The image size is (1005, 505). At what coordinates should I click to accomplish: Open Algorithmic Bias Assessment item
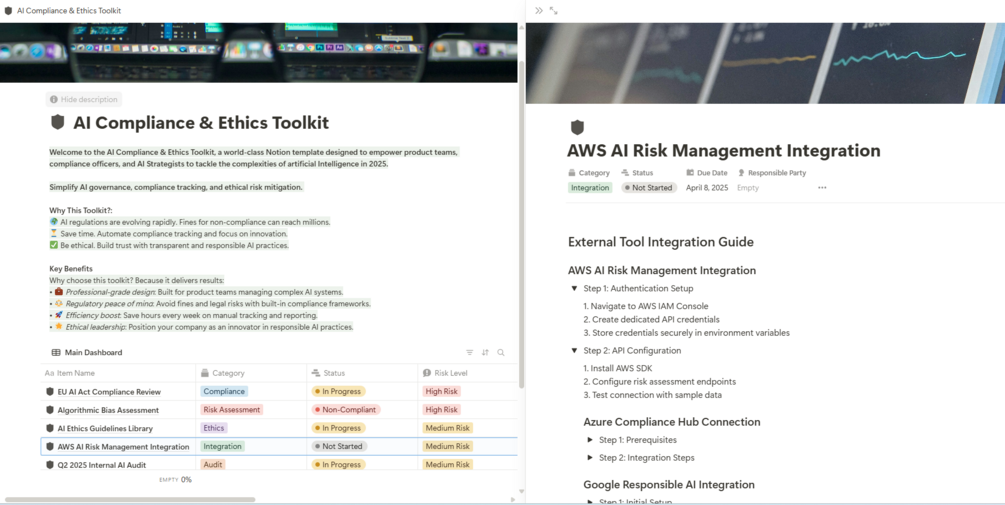click(x=108, y=410)
